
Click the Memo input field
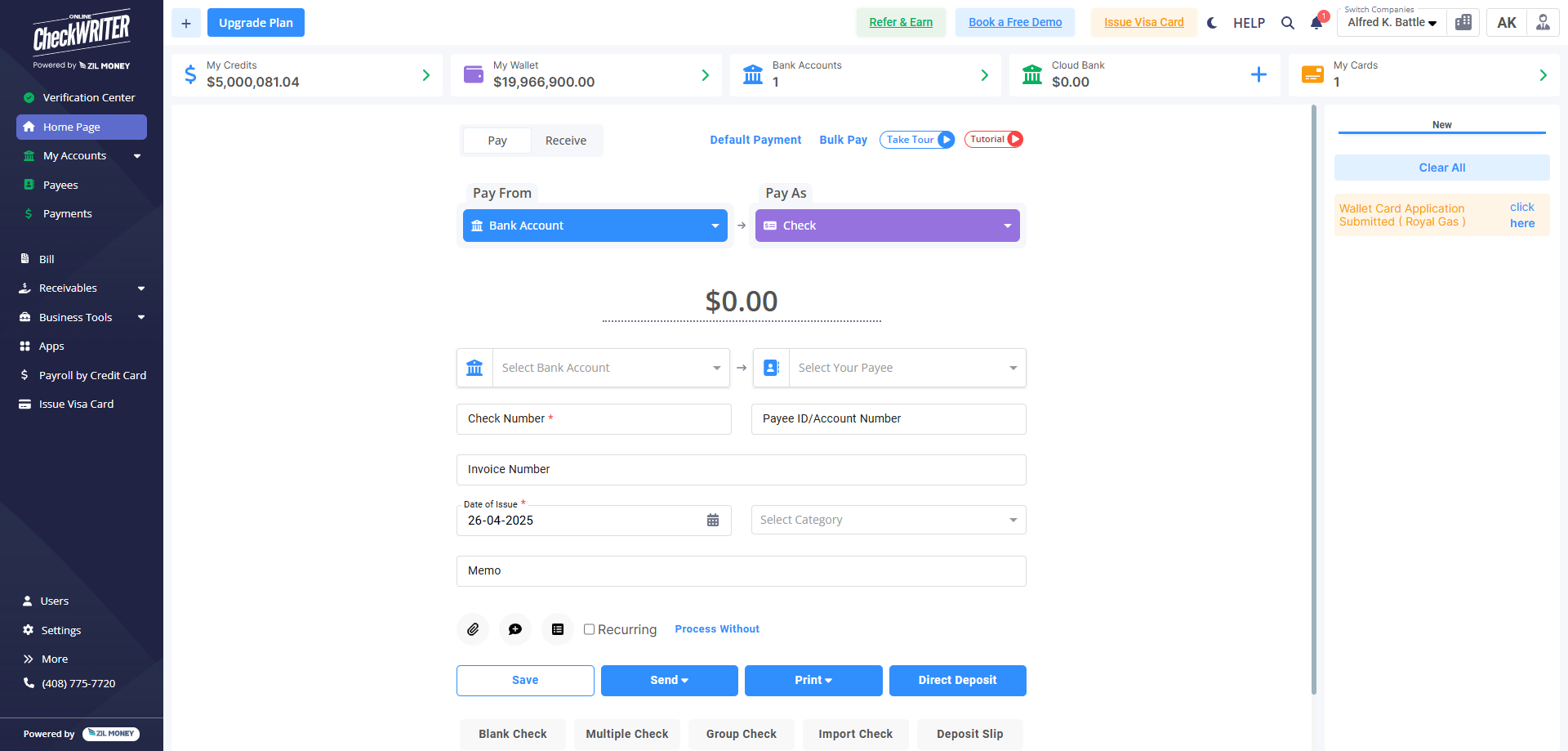pos(742,571)
